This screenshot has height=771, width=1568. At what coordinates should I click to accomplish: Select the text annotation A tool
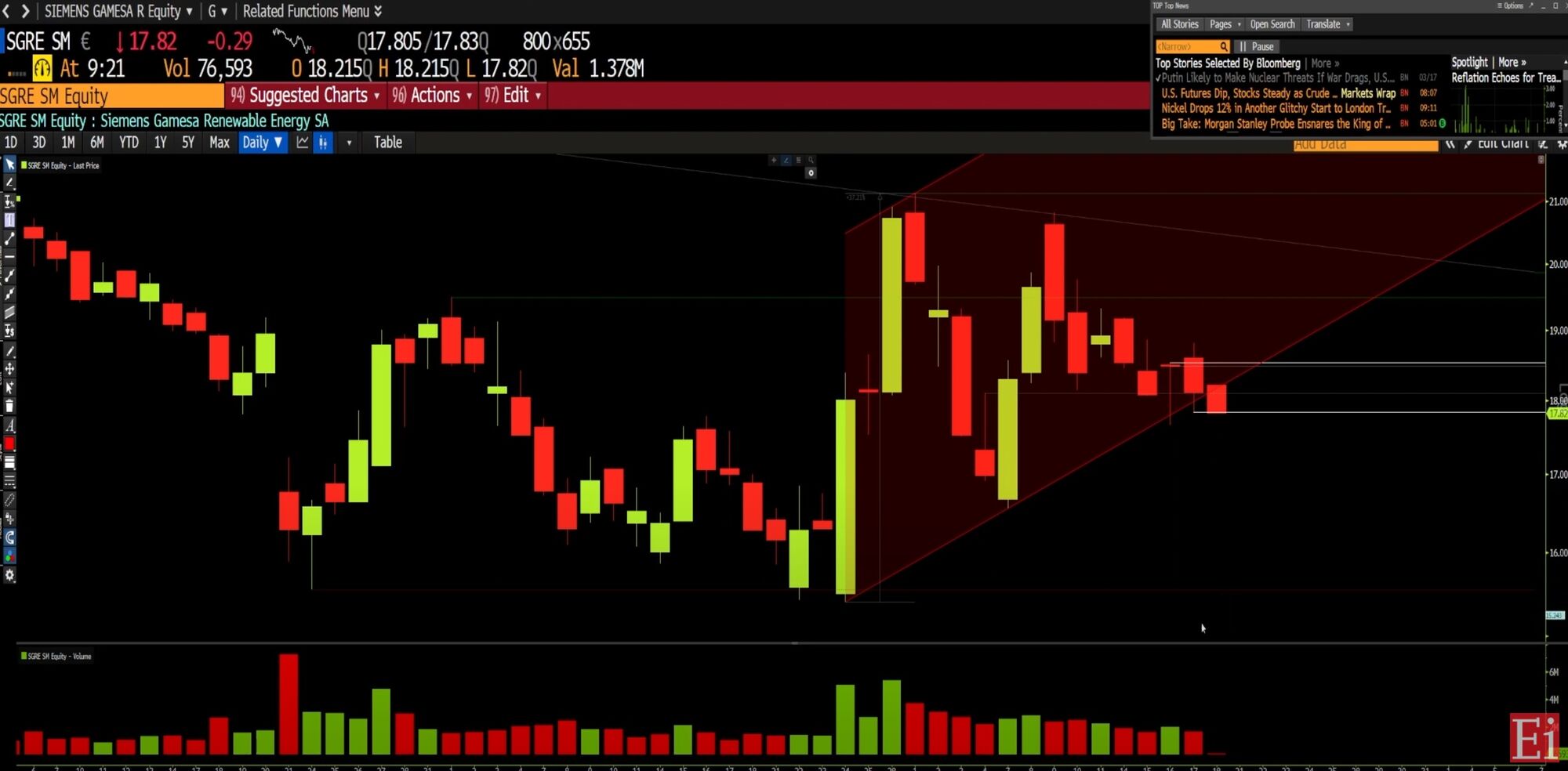pyautogui.click(x=9, y=425)
